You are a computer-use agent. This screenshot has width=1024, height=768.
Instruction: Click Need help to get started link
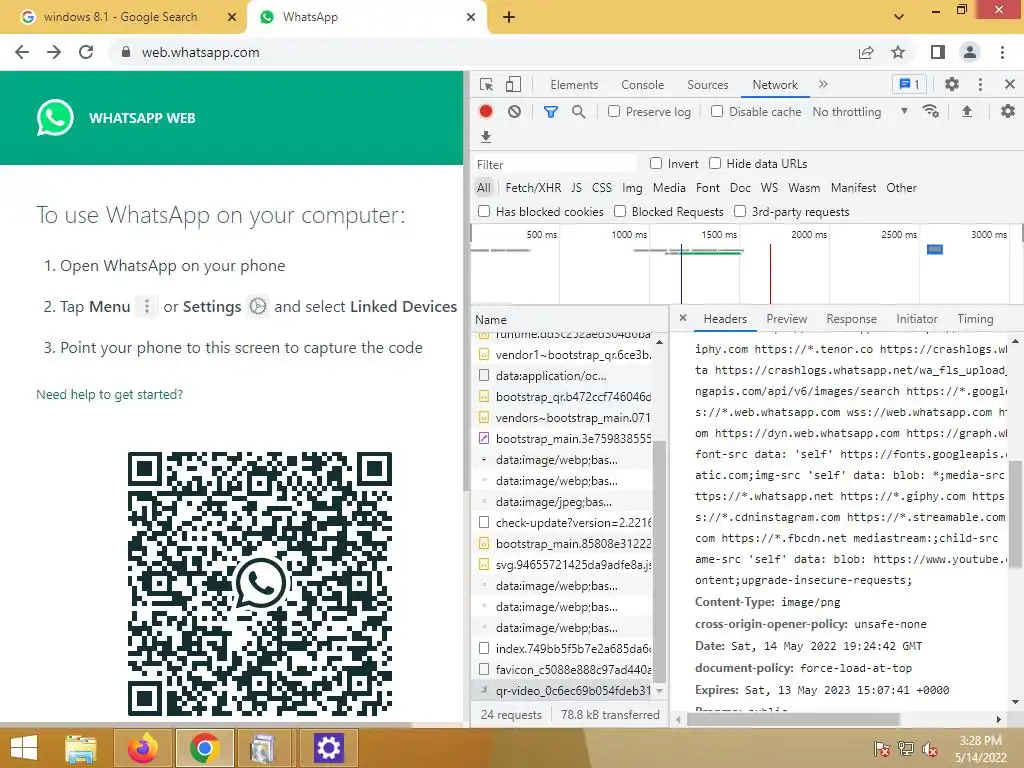tap(110, 394)
